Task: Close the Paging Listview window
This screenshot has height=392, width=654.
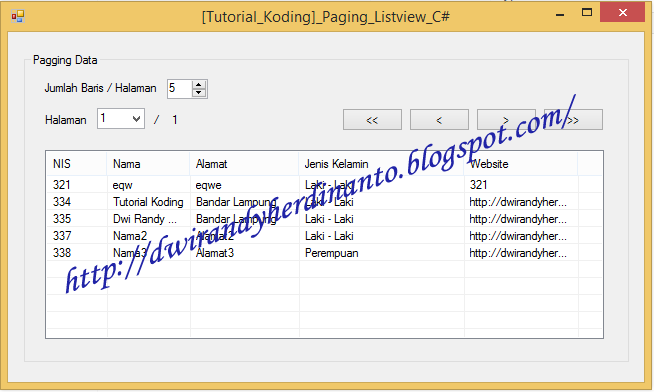Action: click(623, 13)
